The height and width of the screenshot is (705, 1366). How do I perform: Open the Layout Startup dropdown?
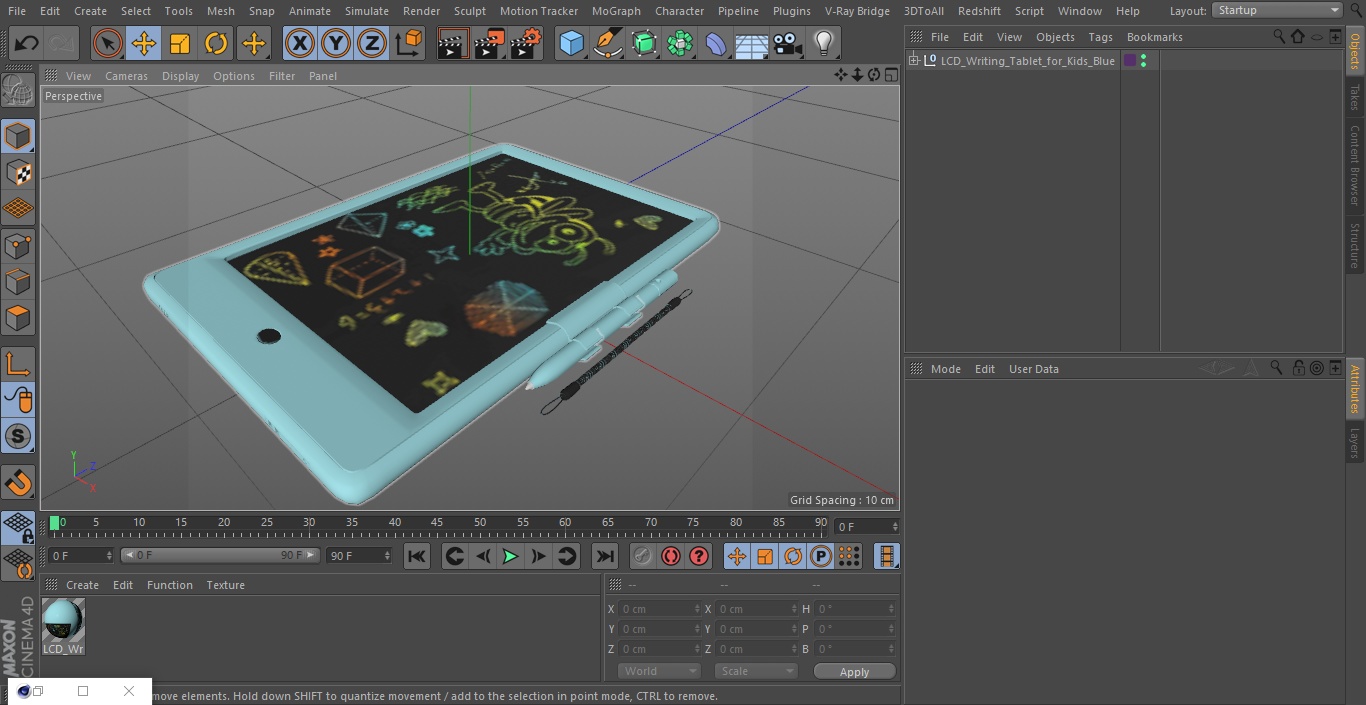1277,10
